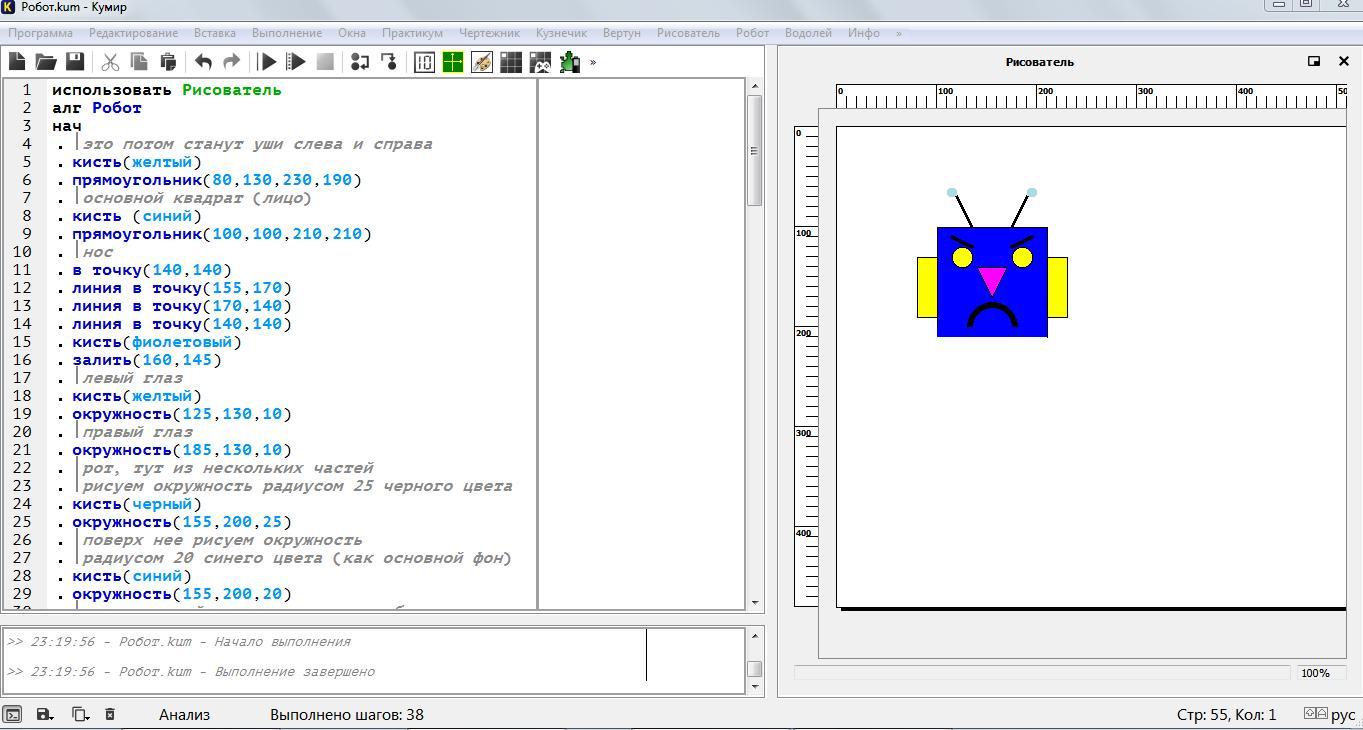
Task: Stop program execution
Action: [325, 62]
